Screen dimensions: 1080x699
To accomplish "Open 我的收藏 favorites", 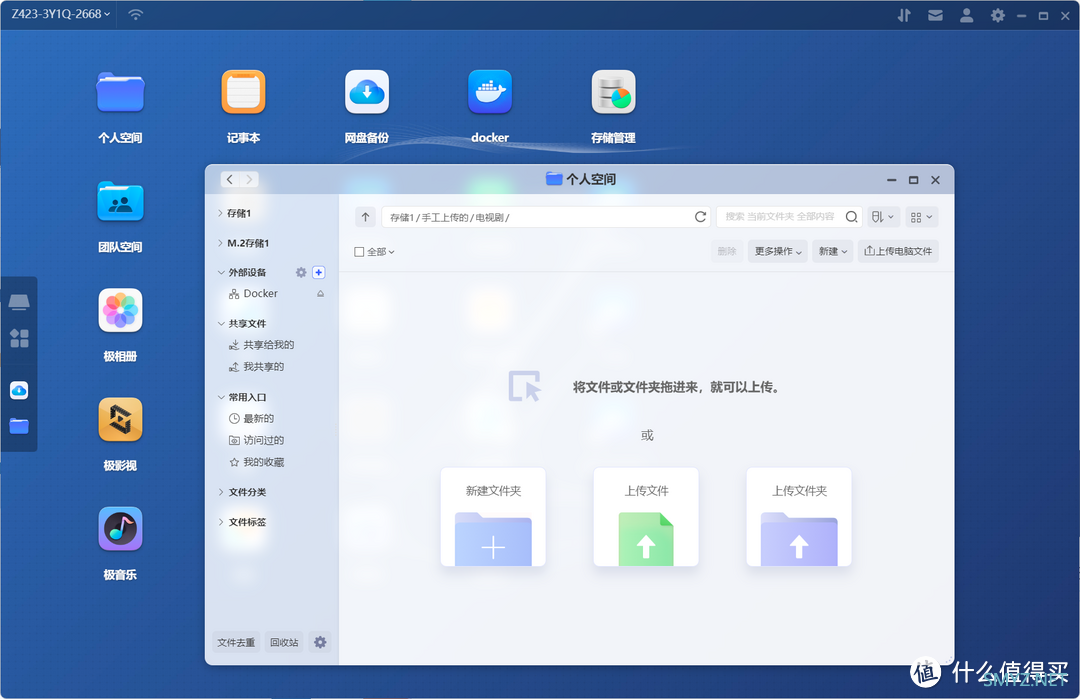I will (256, 463).
